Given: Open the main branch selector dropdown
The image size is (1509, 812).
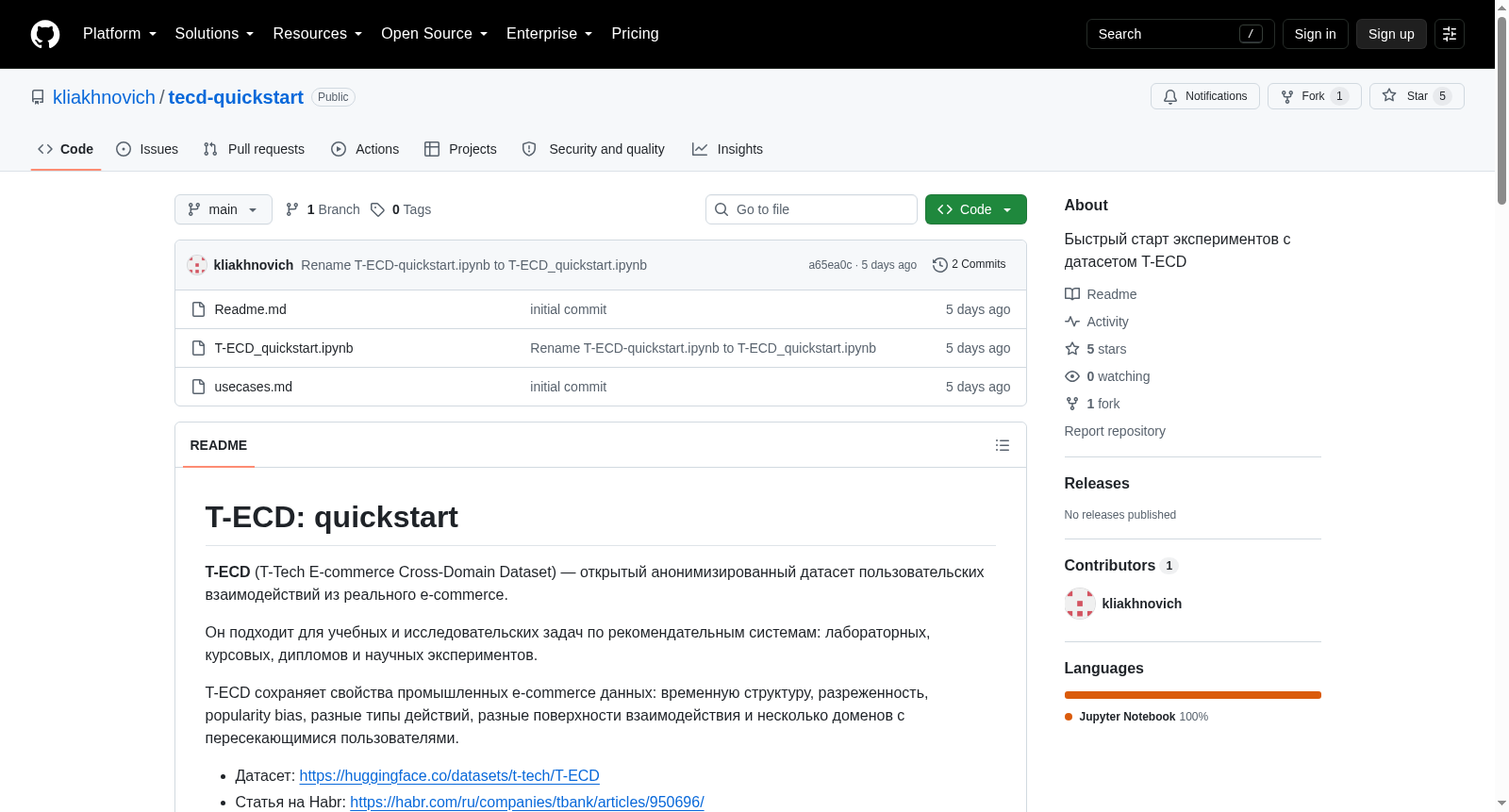Looking at the screenshot, I should pos(224,209).
